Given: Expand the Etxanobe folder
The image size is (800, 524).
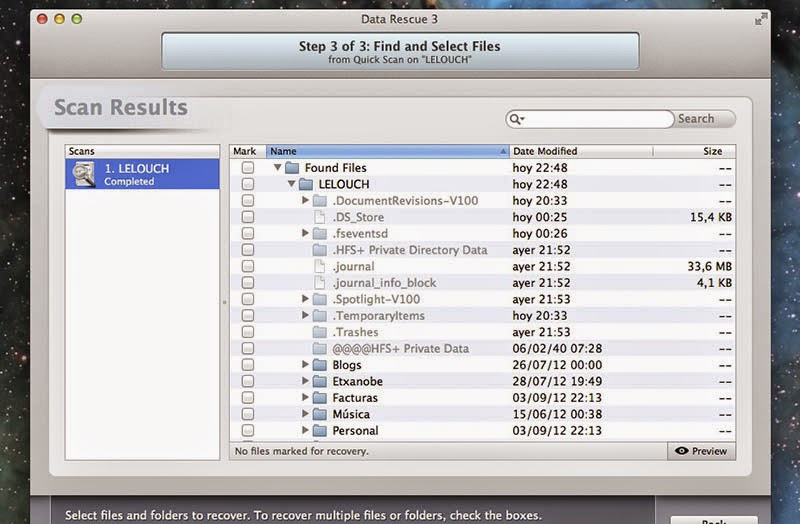Looking at the screenshot, I should pyautogui.click(x=305, y=381).
